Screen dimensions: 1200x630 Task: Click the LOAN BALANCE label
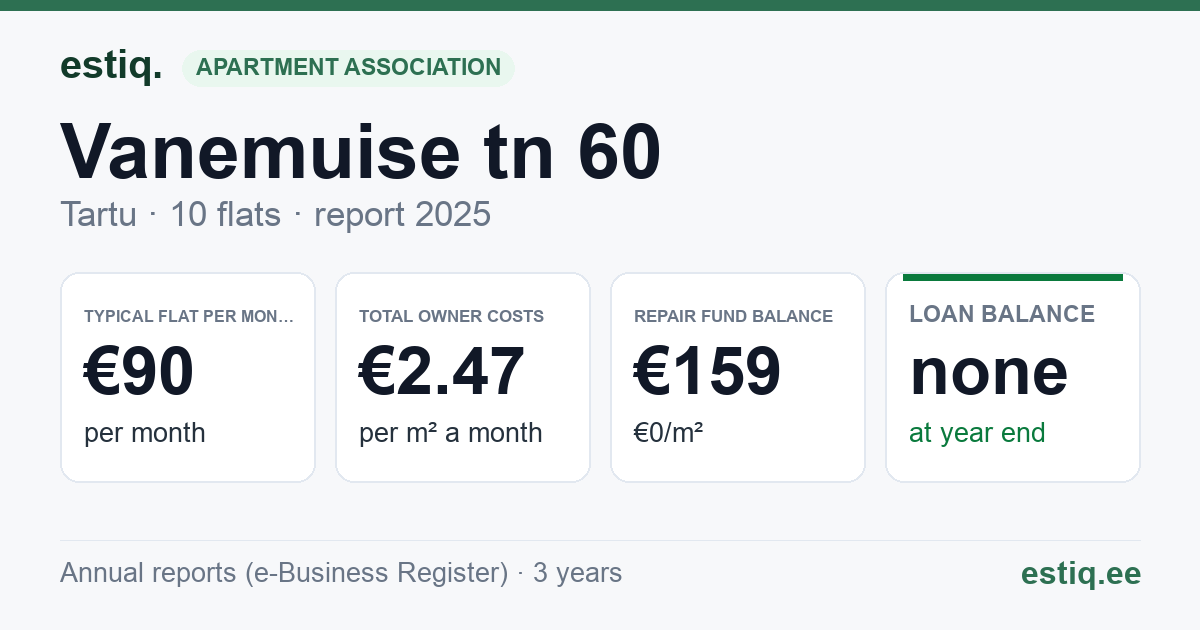[1002, 314]
